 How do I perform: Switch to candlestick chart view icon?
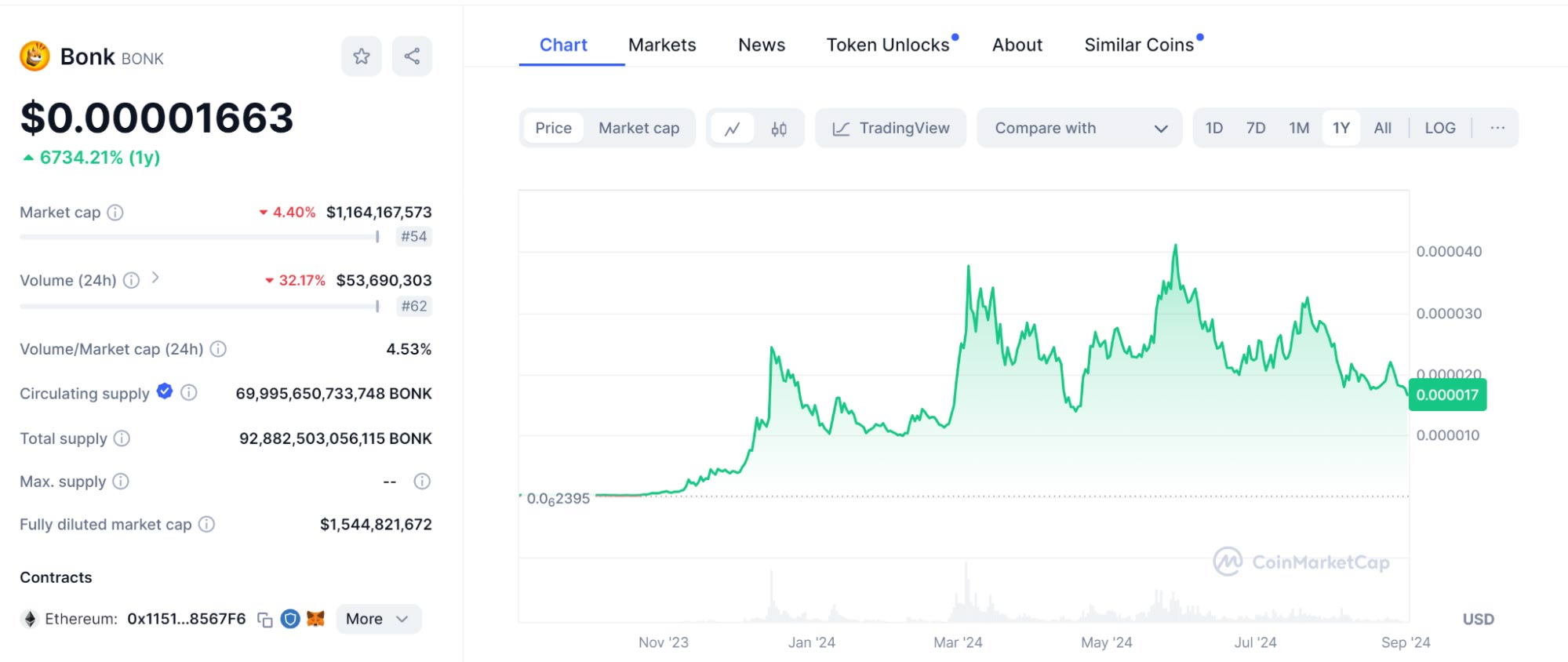779,129
